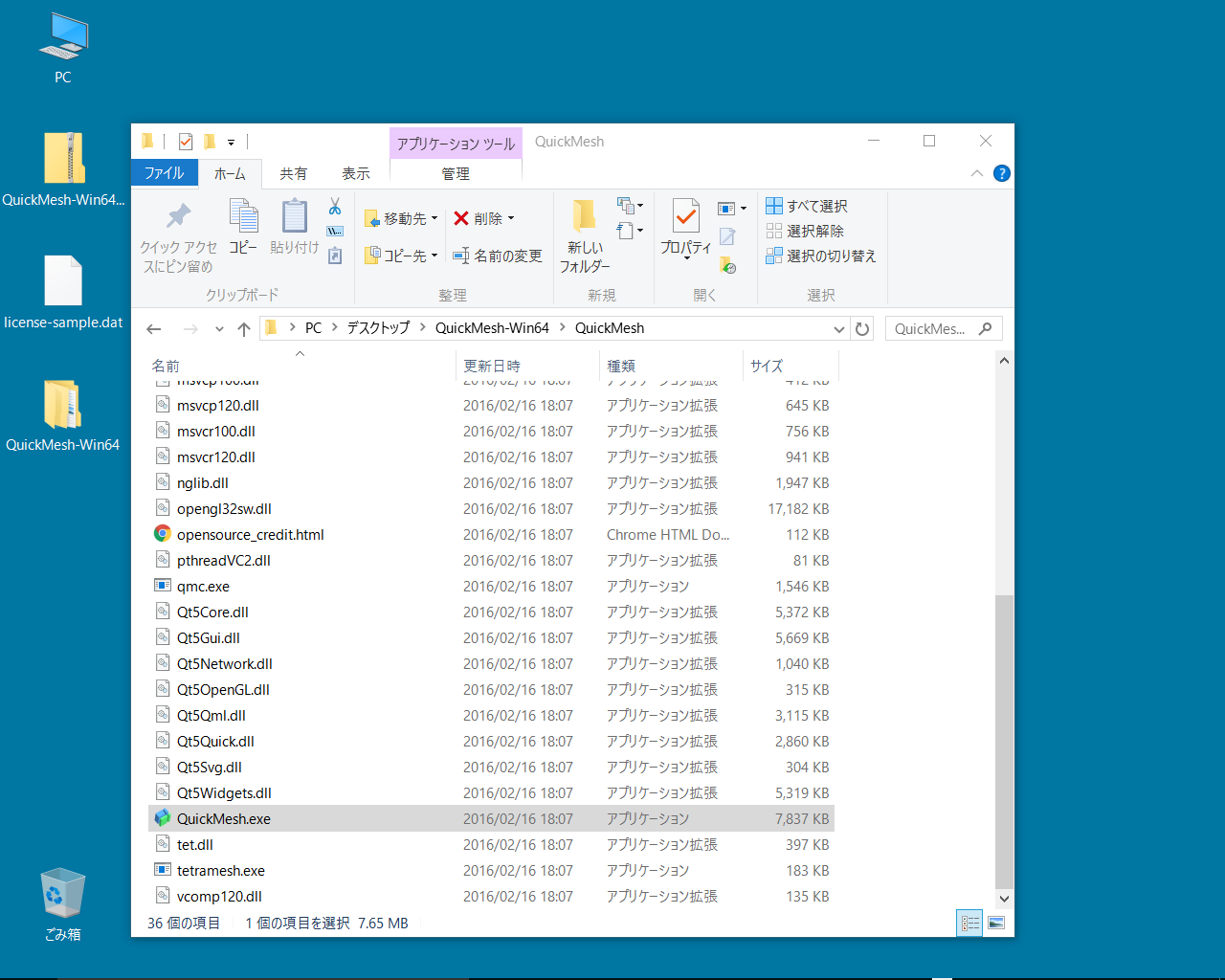Open the File tab

tap(164, 173)
